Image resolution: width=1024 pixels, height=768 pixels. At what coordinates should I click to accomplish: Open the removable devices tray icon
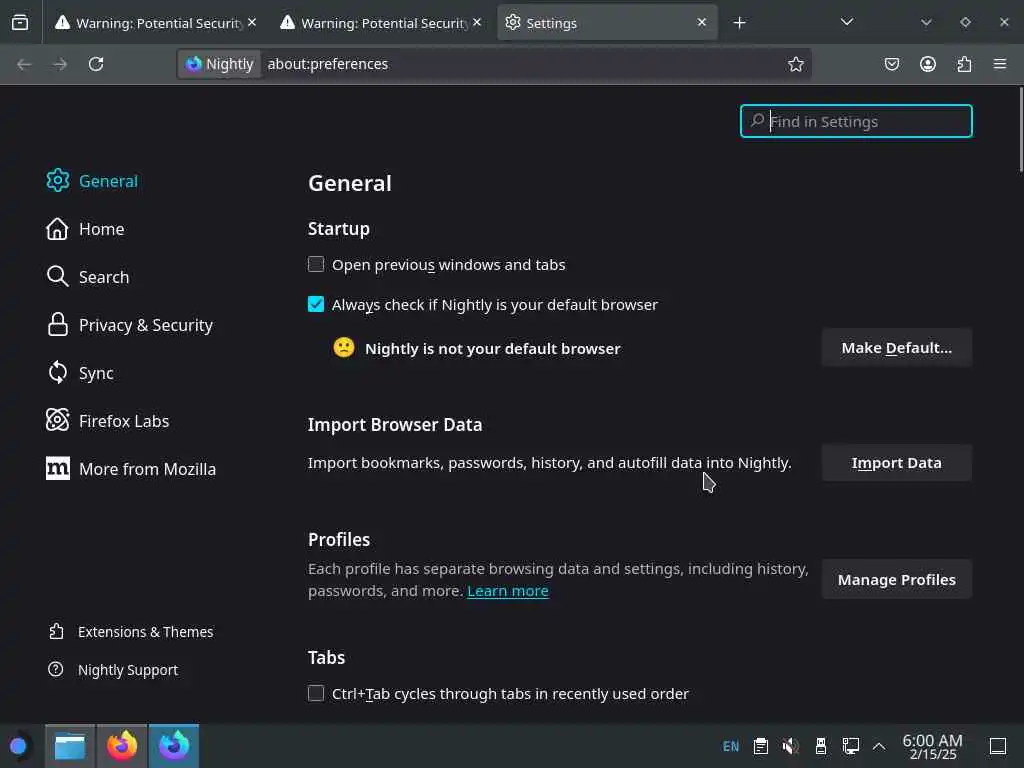[821, 746]
